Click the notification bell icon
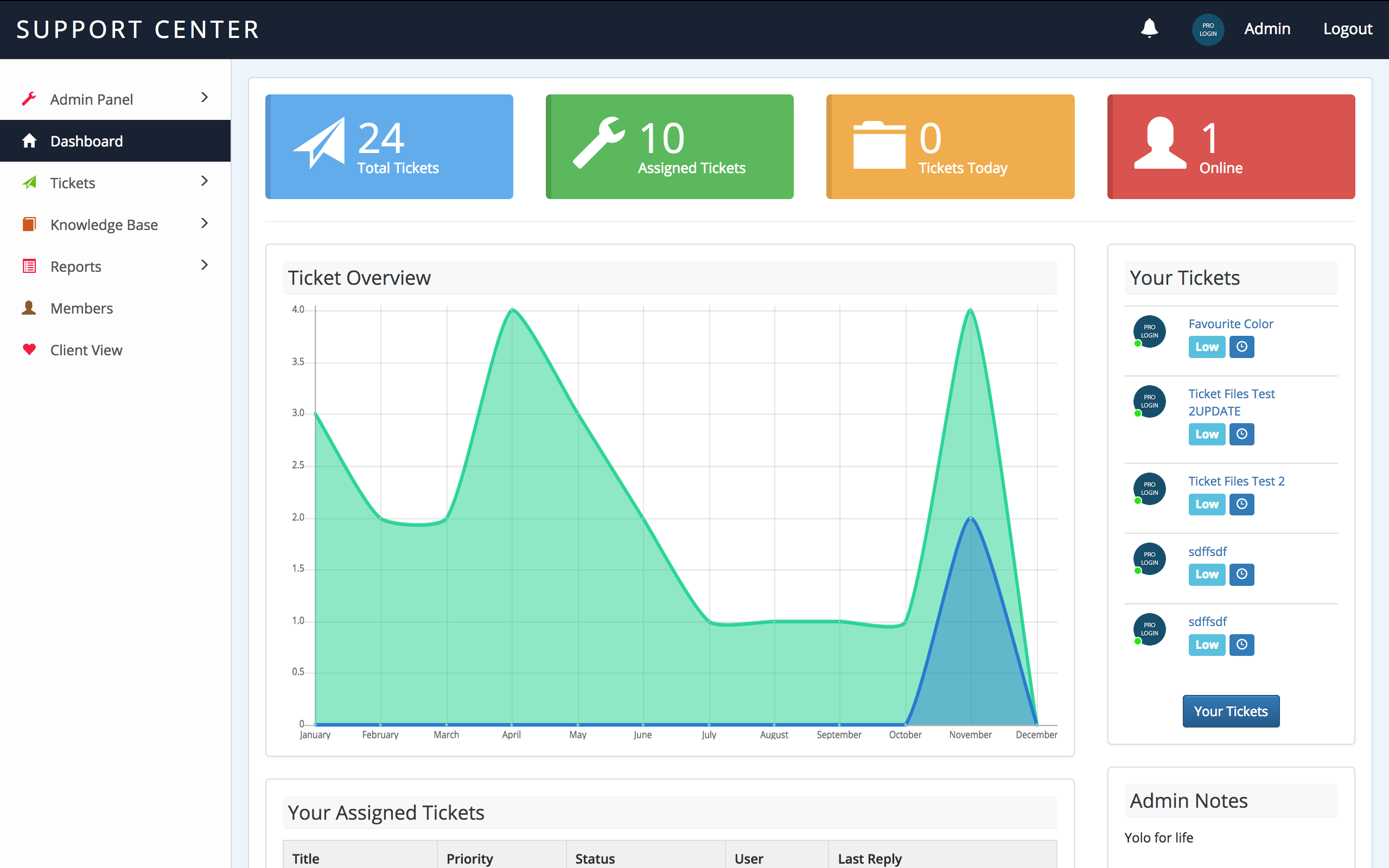This screenshot has height=868, width=1389. click(1149, 28)
